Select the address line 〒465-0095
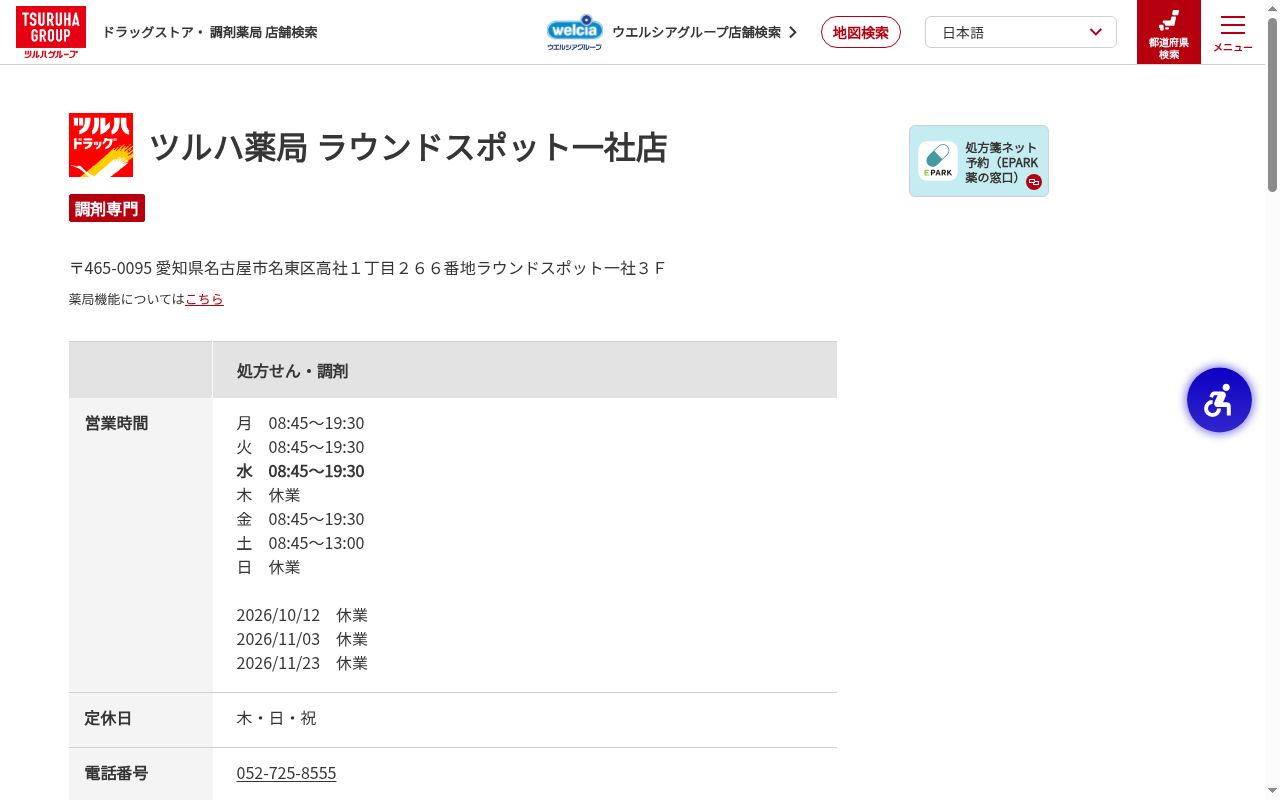 point(367,268)
